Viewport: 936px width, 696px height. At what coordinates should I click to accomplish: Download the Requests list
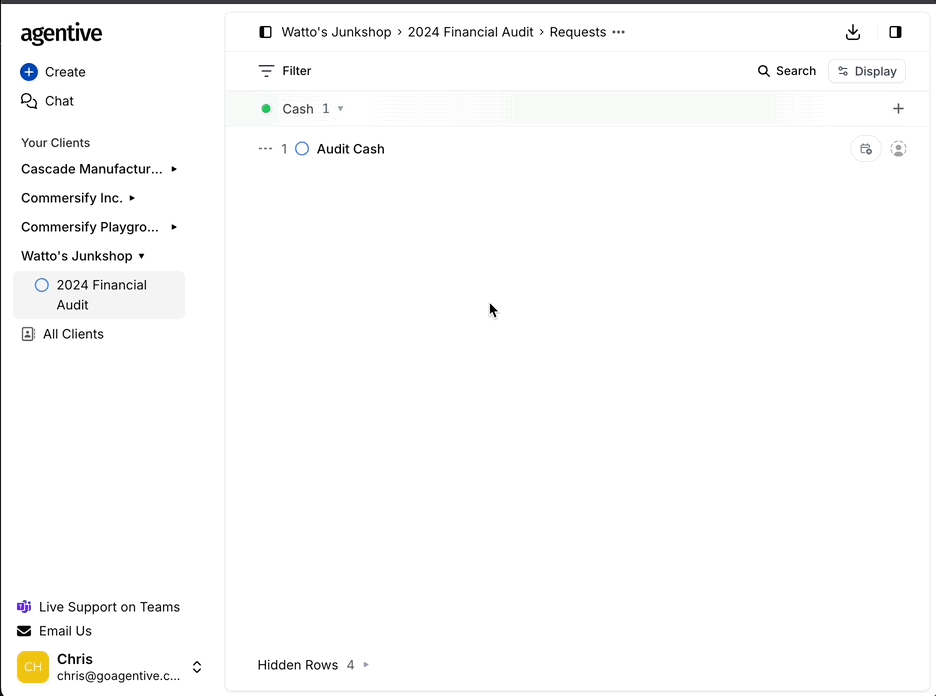[853, 32]
